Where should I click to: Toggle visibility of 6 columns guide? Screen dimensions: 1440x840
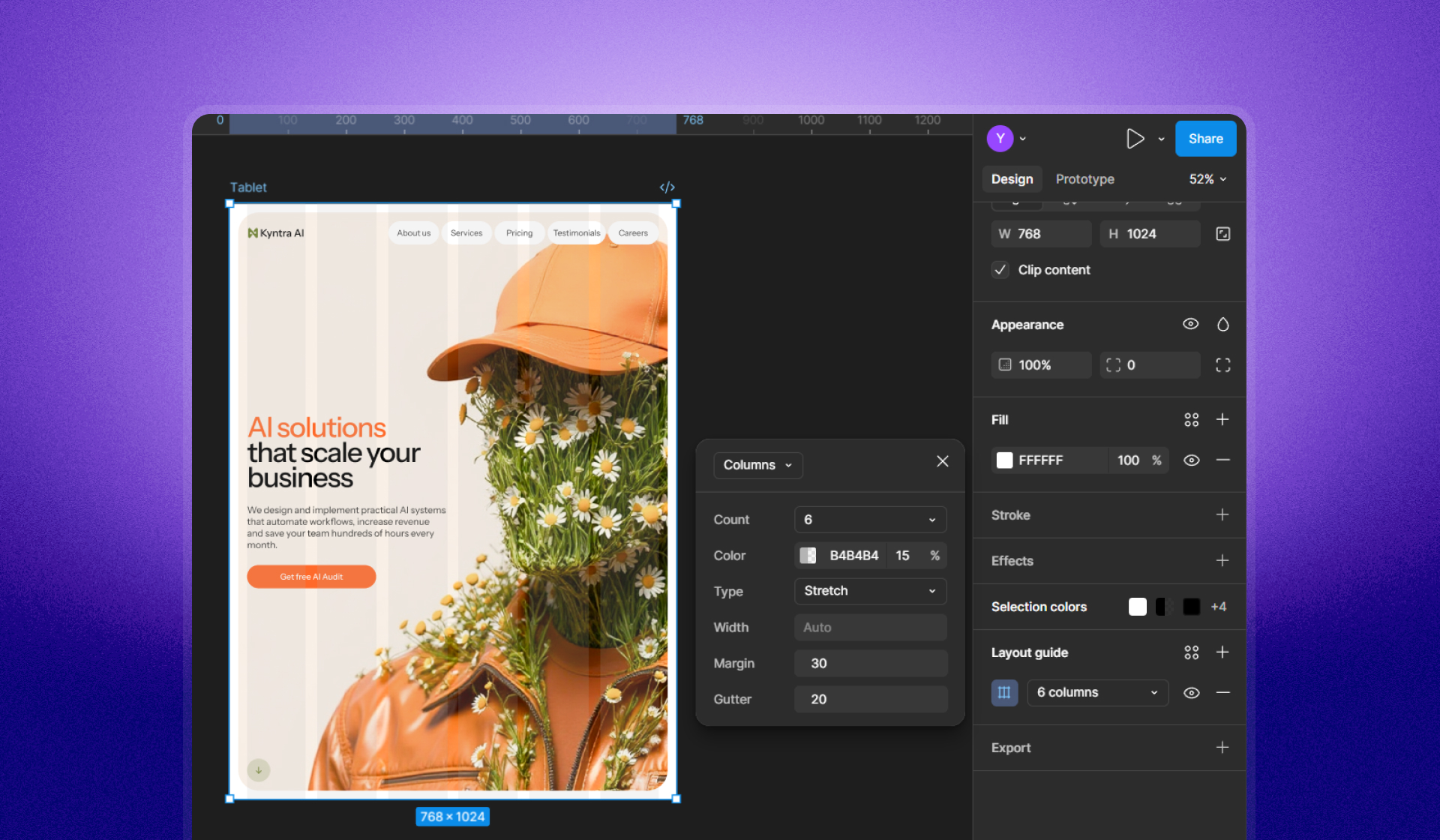[1191, 693]
